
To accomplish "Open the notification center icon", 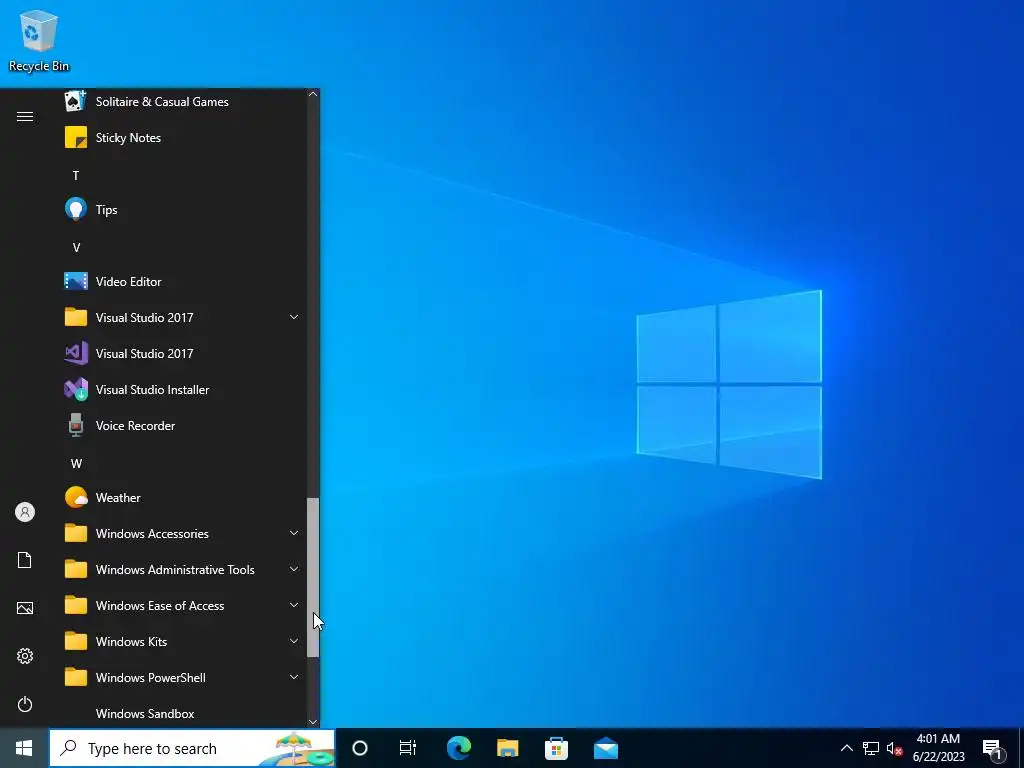I will 992,749.
